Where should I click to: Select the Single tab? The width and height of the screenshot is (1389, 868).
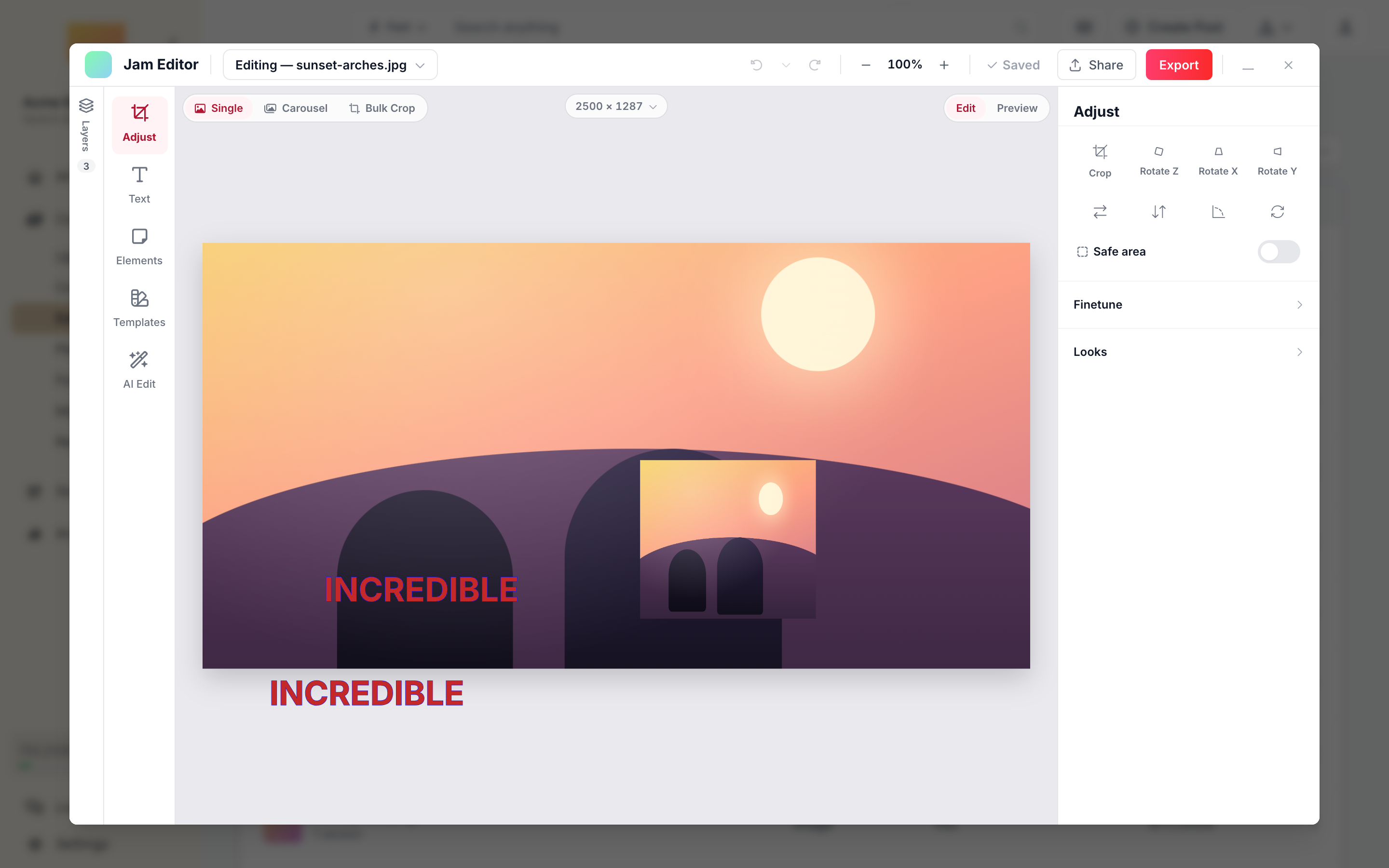point(218,108)
